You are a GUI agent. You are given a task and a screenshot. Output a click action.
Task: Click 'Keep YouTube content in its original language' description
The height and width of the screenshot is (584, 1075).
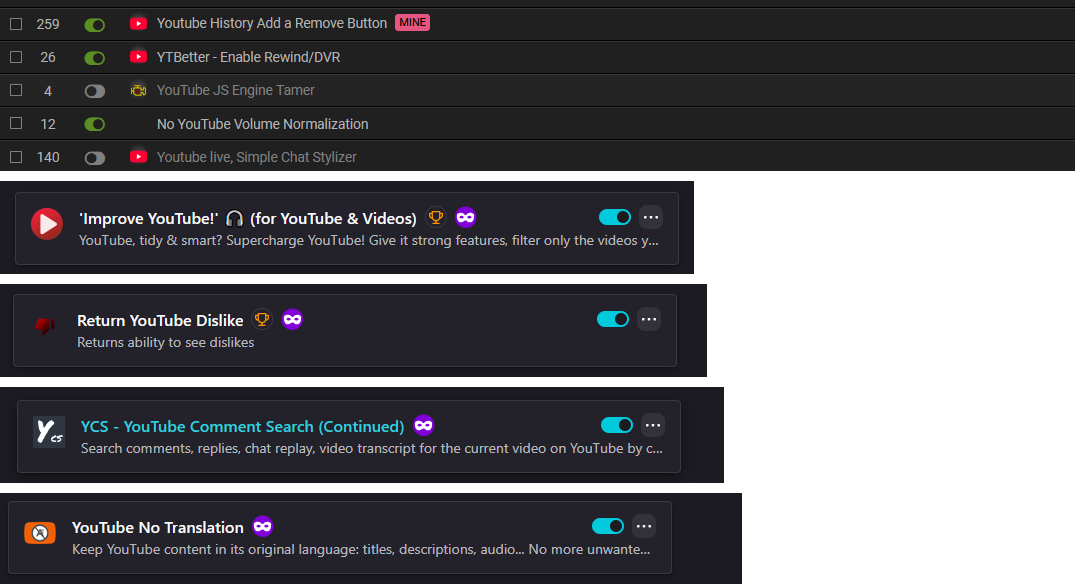(361, 549)
